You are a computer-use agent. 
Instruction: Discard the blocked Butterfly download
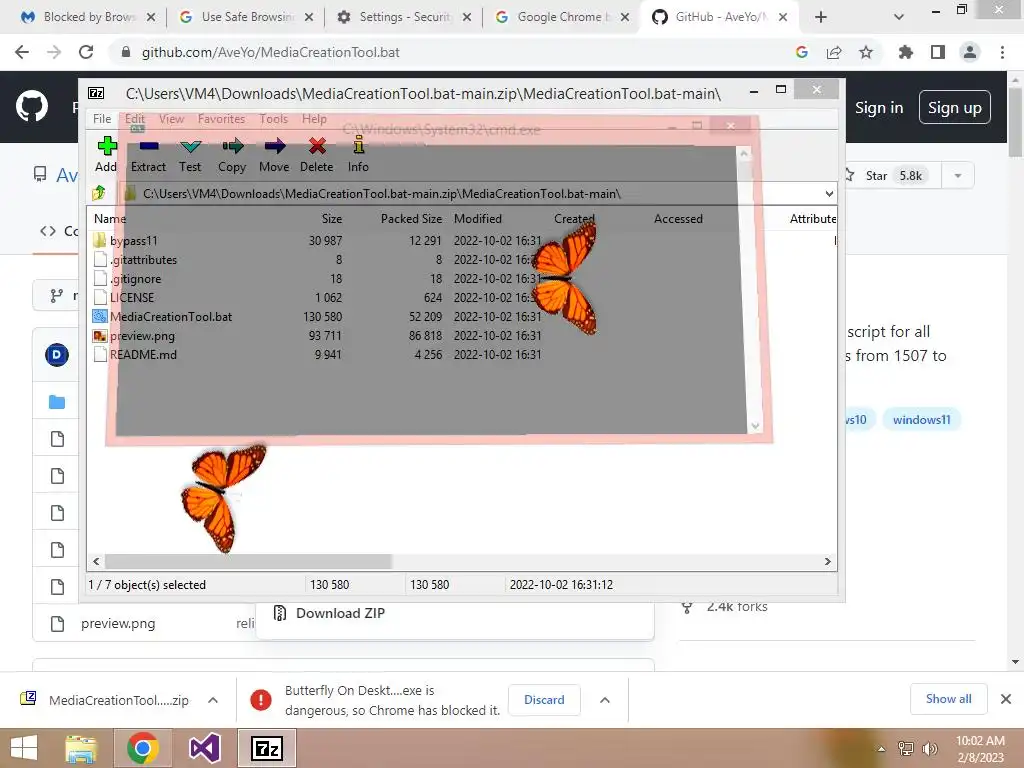pos(544,700)
